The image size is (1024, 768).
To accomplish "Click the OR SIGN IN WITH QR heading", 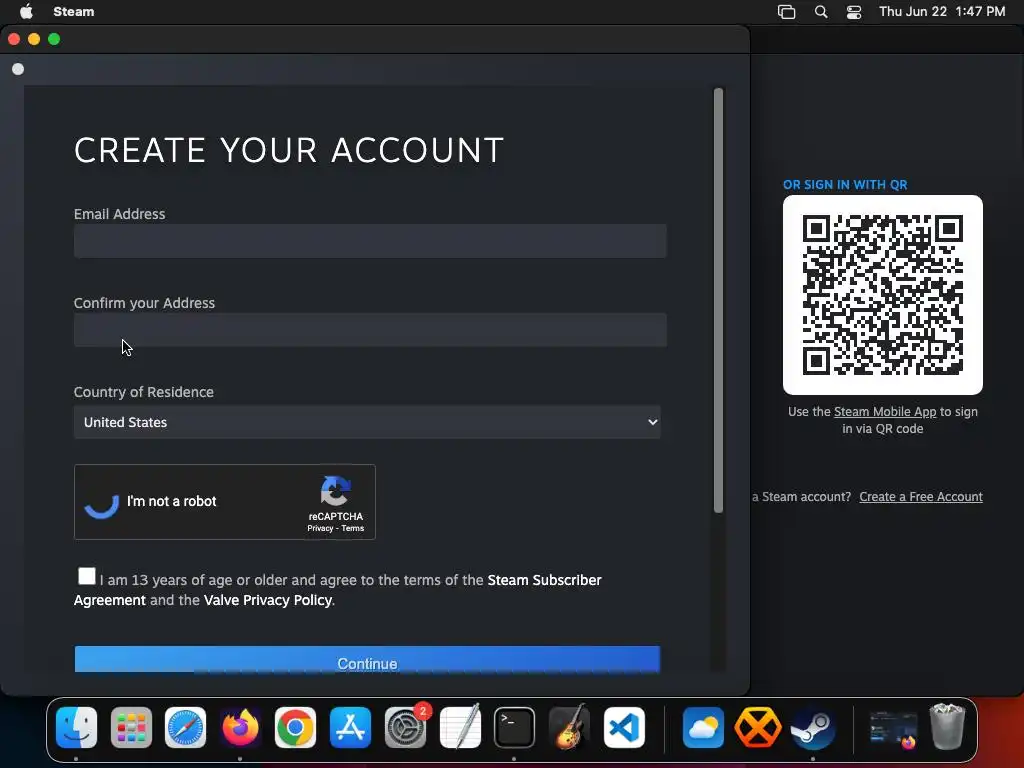I will [x=845, y=185].
